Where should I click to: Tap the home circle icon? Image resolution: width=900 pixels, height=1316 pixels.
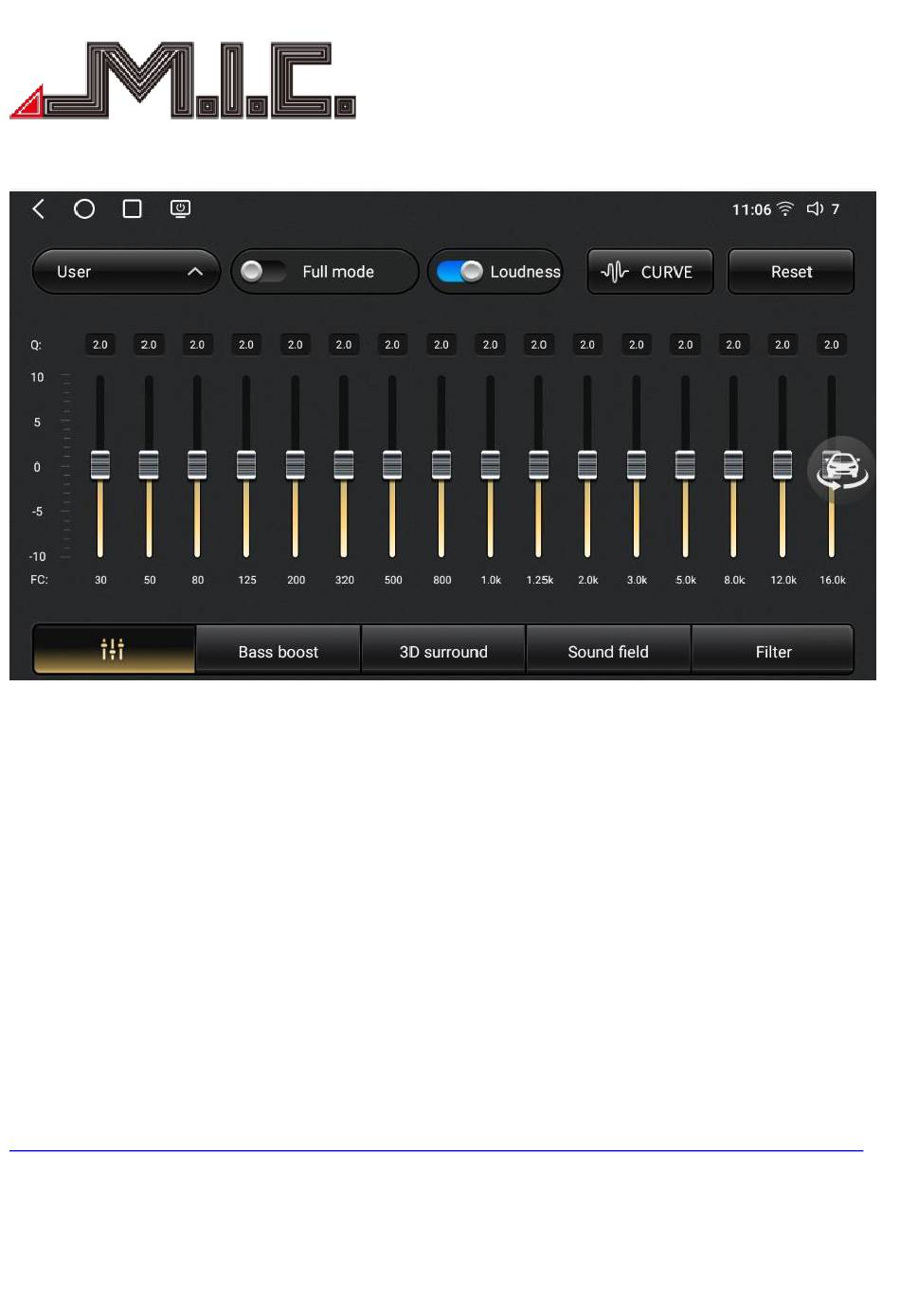tap(84, 208)
